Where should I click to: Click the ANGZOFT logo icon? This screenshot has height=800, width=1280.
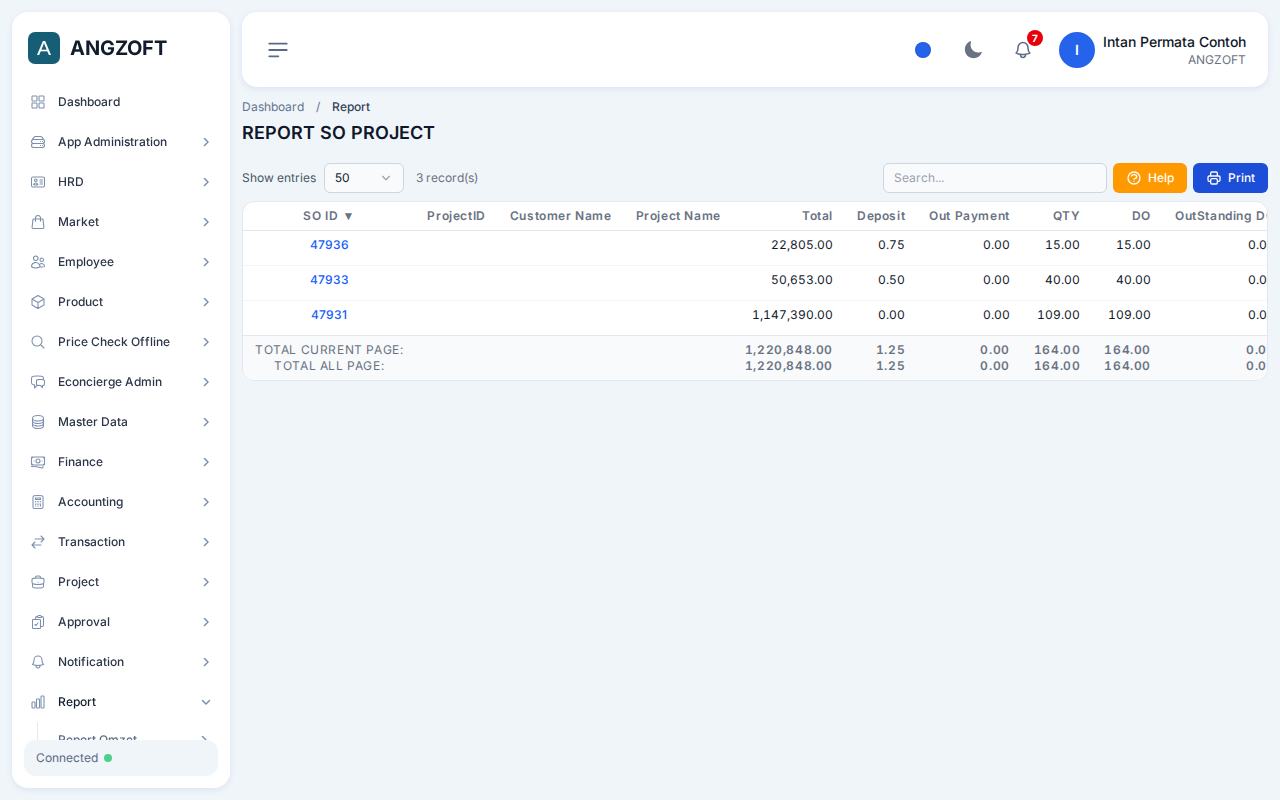coord(44,48)
